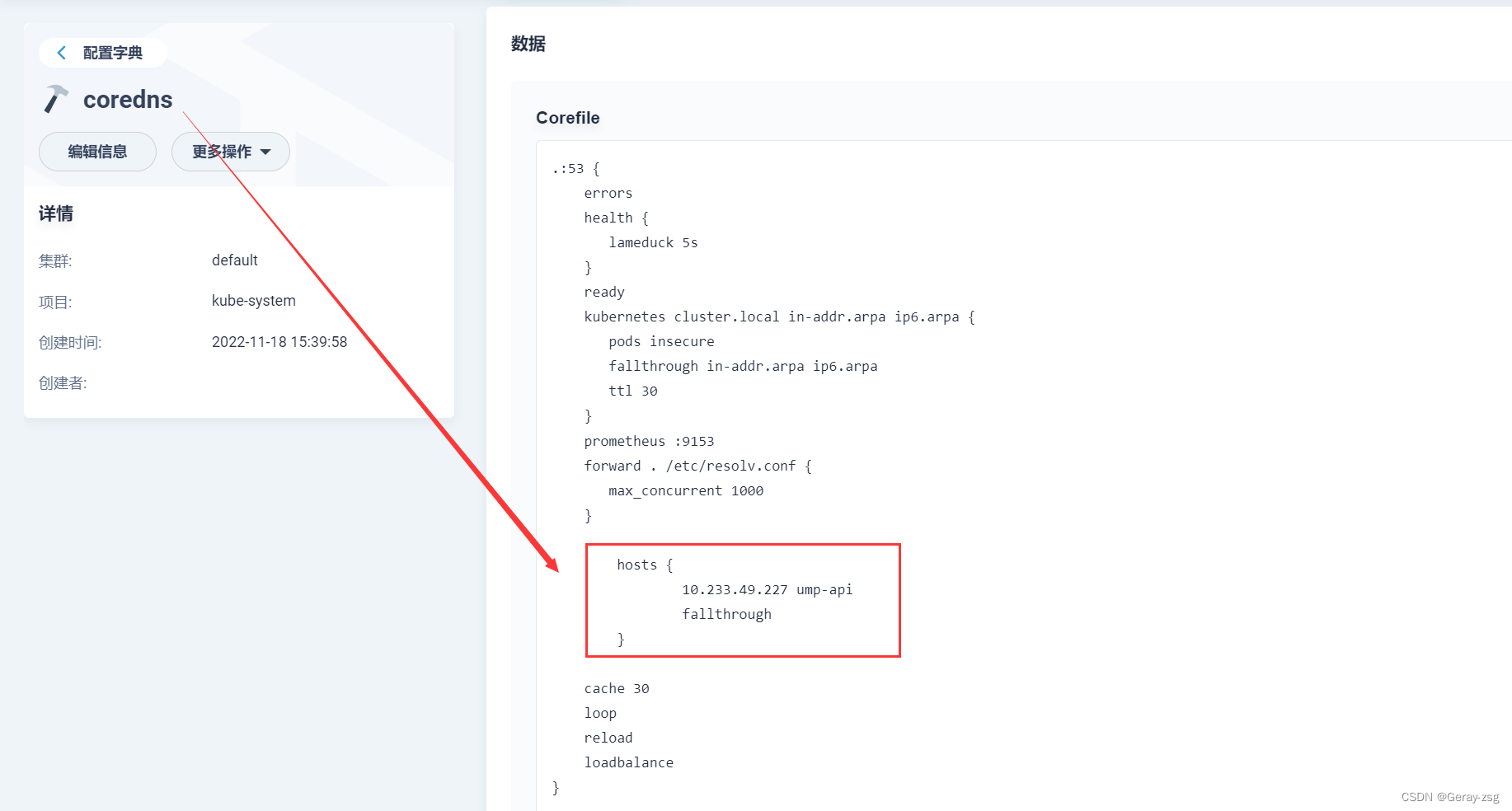Screen dimensions: 1512x811
Task: Click the 创建者 label
Action: (63, 383)
